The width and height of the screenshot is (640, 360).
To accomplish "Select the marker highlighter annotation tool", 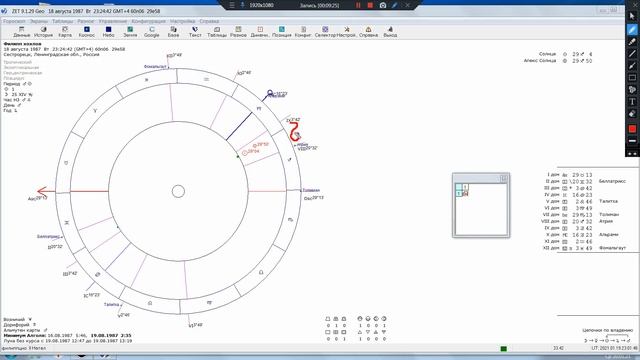I will tap(632, 42).
